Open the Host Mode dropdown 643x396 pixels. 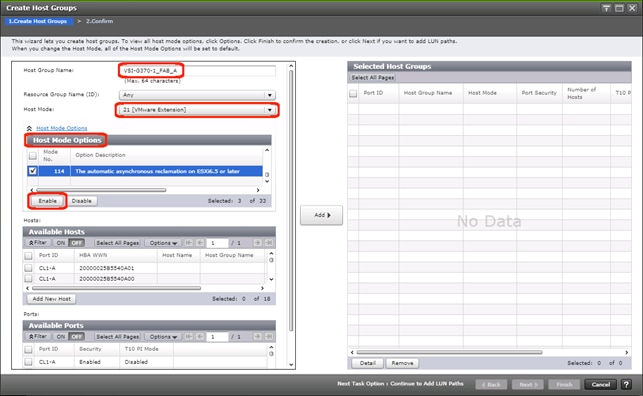click(x=197, y=110)
